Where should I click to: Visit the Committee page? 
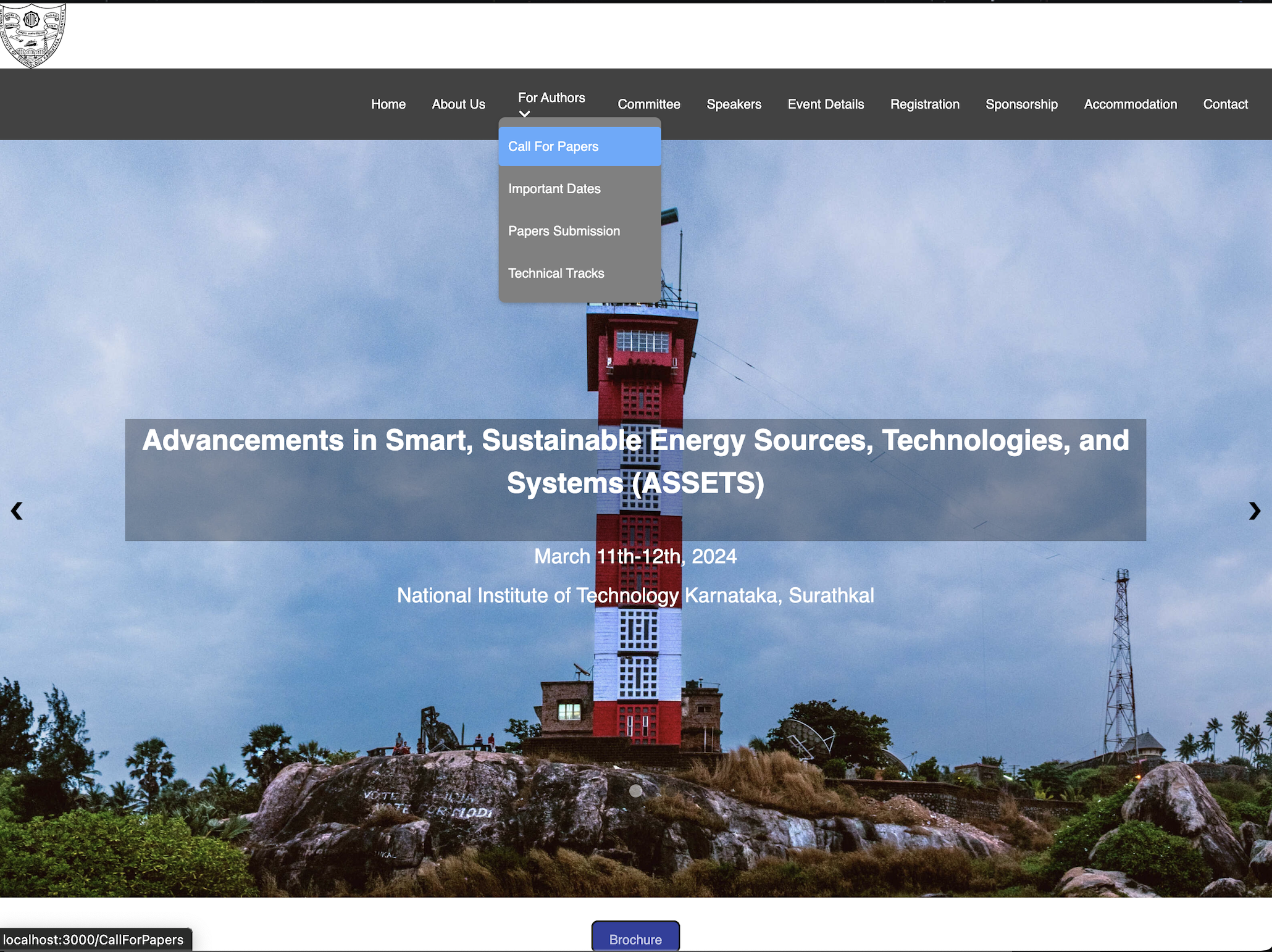(648, 104)
